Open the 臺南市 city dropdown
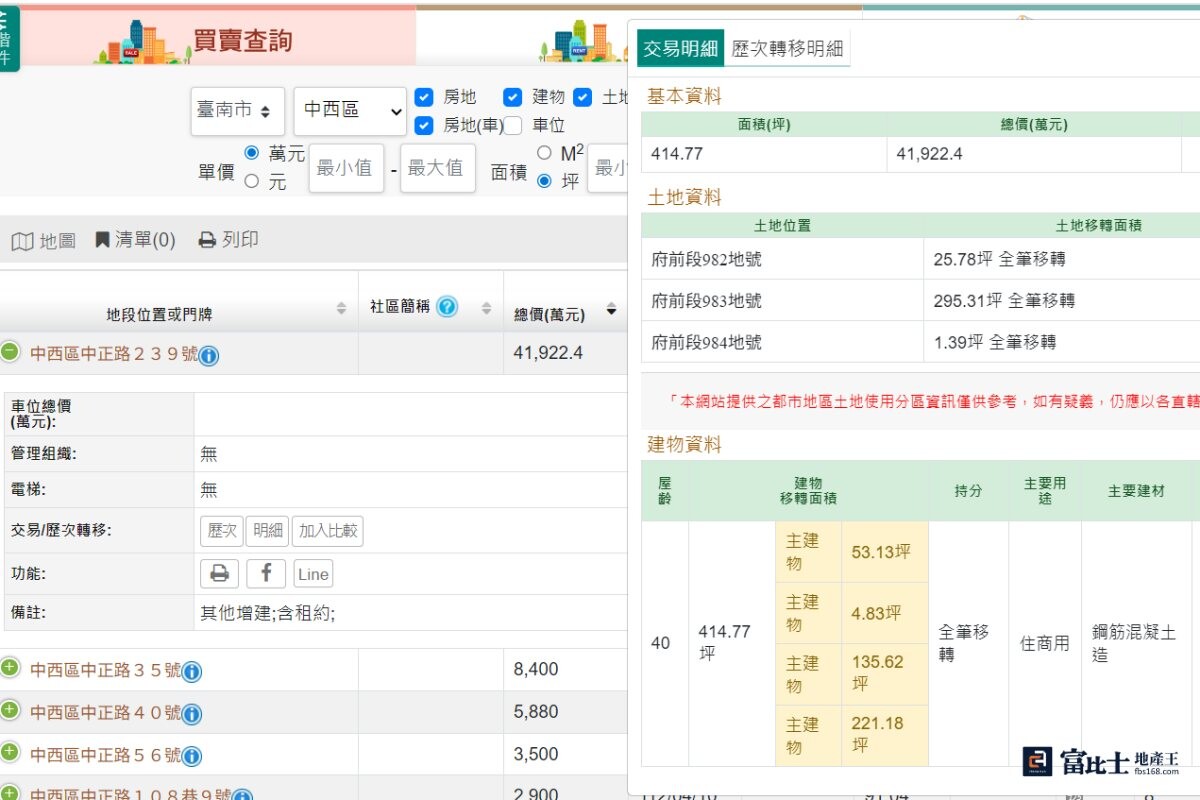 click(237, 111)
